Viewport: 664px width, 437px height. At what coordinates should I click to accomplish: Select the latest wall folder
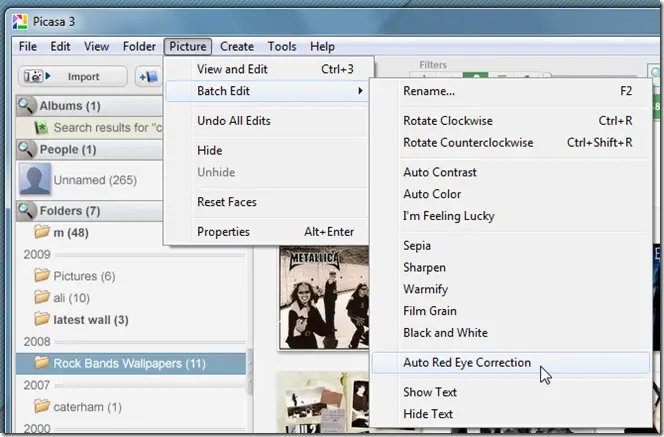tap(91, 320)
